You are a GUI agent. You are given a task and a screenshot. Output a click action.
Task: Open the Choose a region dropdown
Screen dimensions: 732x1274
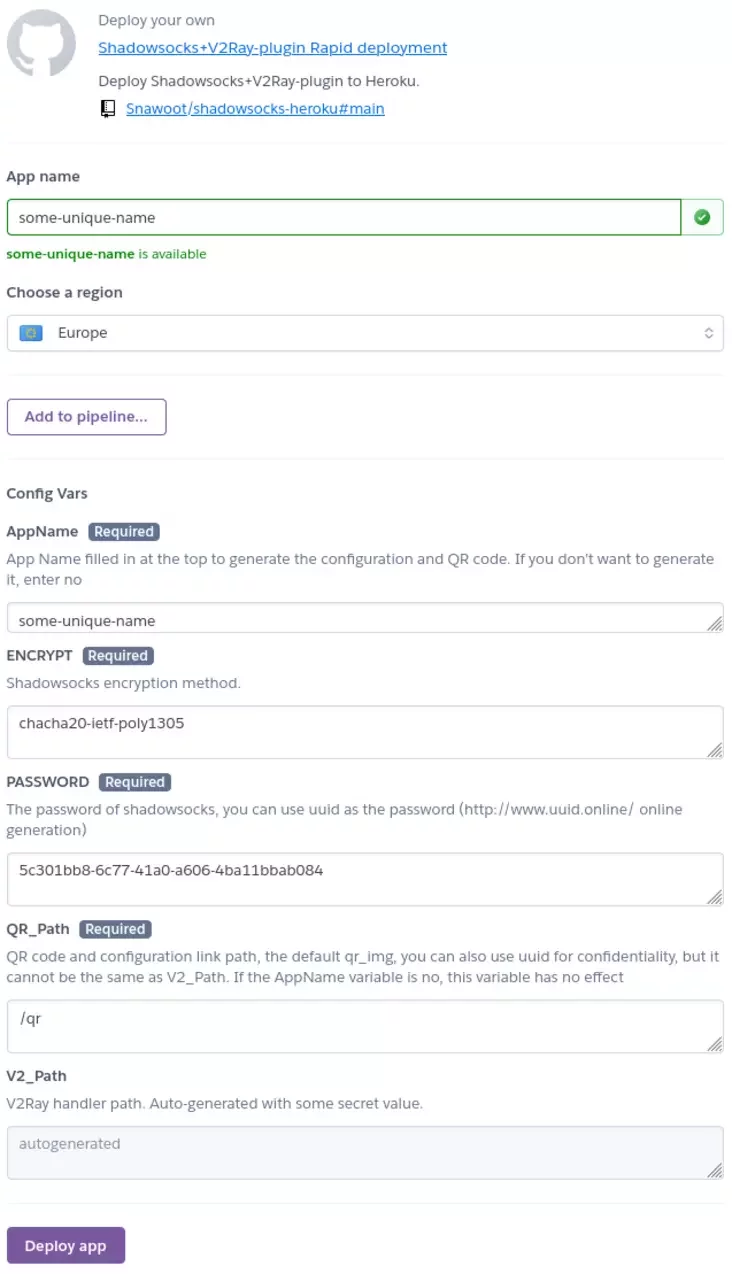[x=365, y=333]
